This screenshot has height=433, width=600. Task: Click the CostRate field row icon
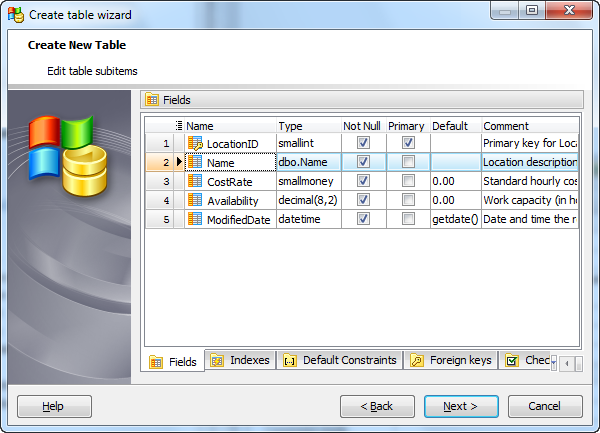click(x=195, y=182)
